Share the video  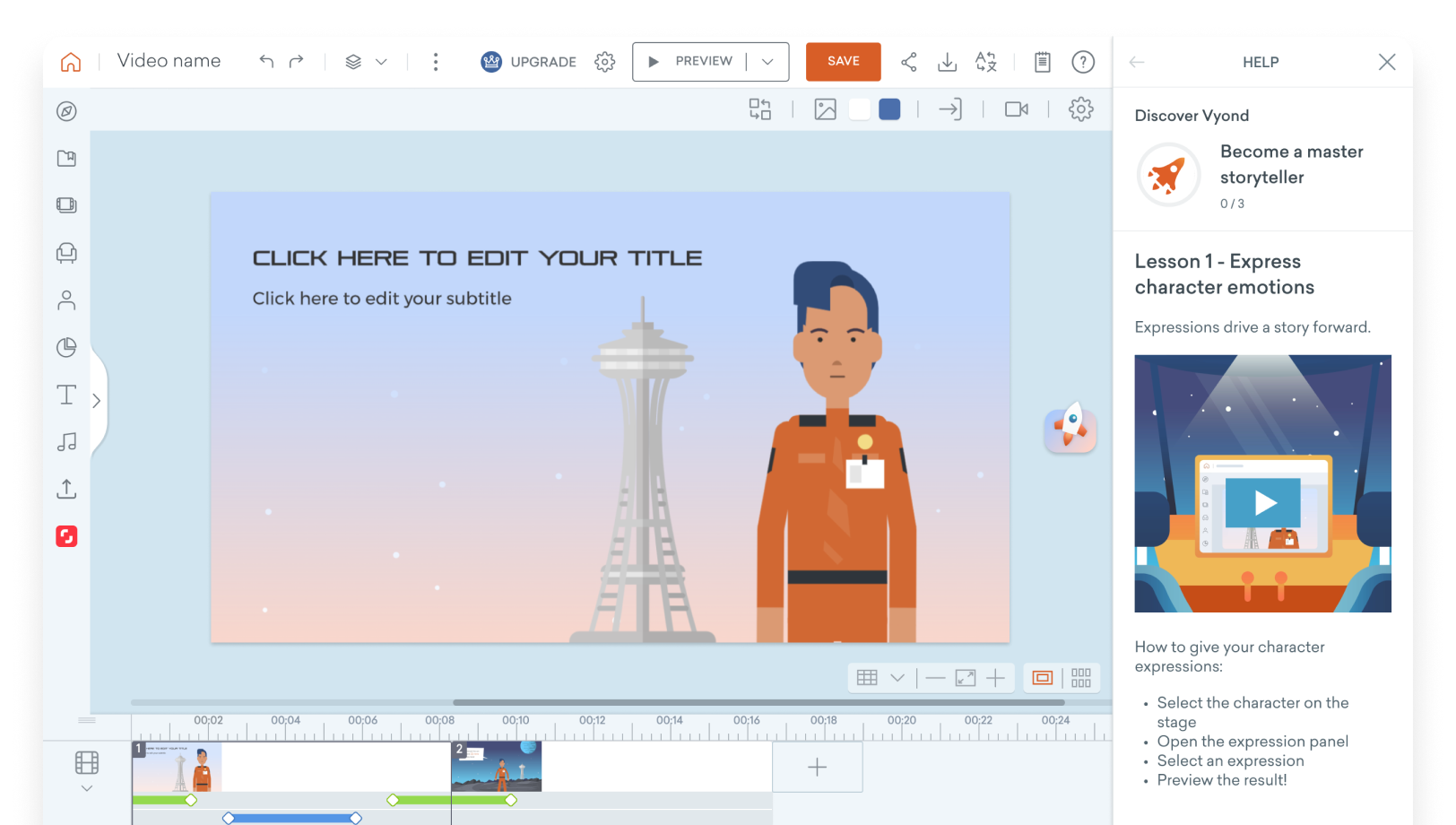tap(909, 62)
